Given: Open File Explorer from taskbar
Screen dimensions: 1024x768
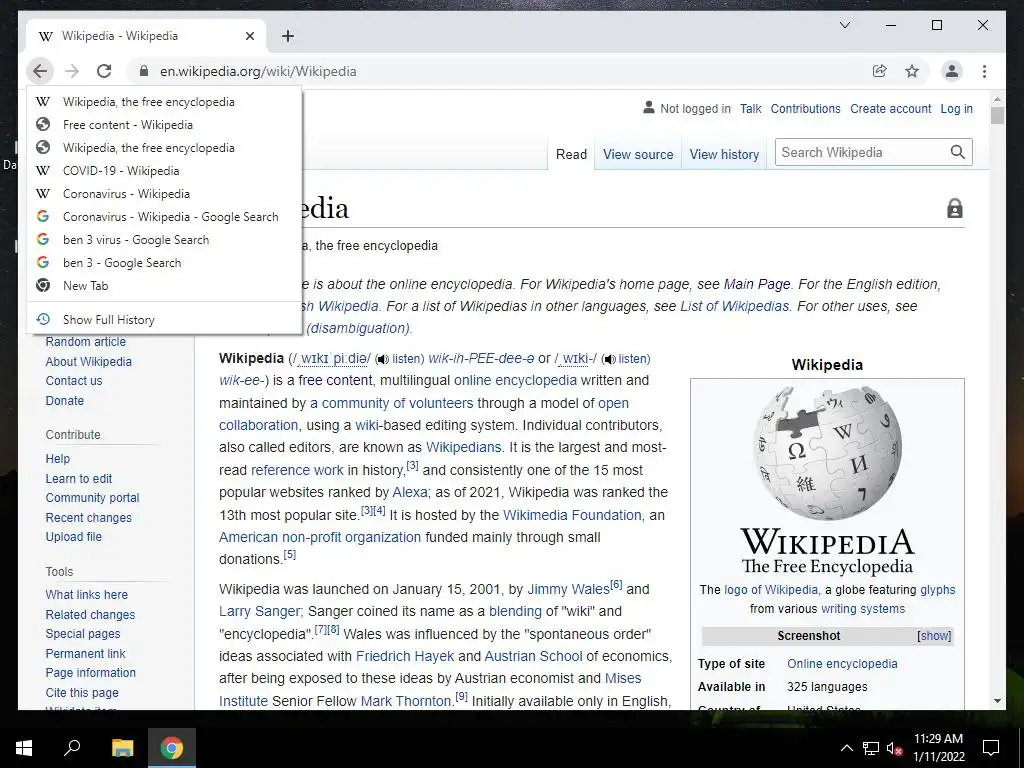Looking at the screenshot, I should [x=122, y=748].
